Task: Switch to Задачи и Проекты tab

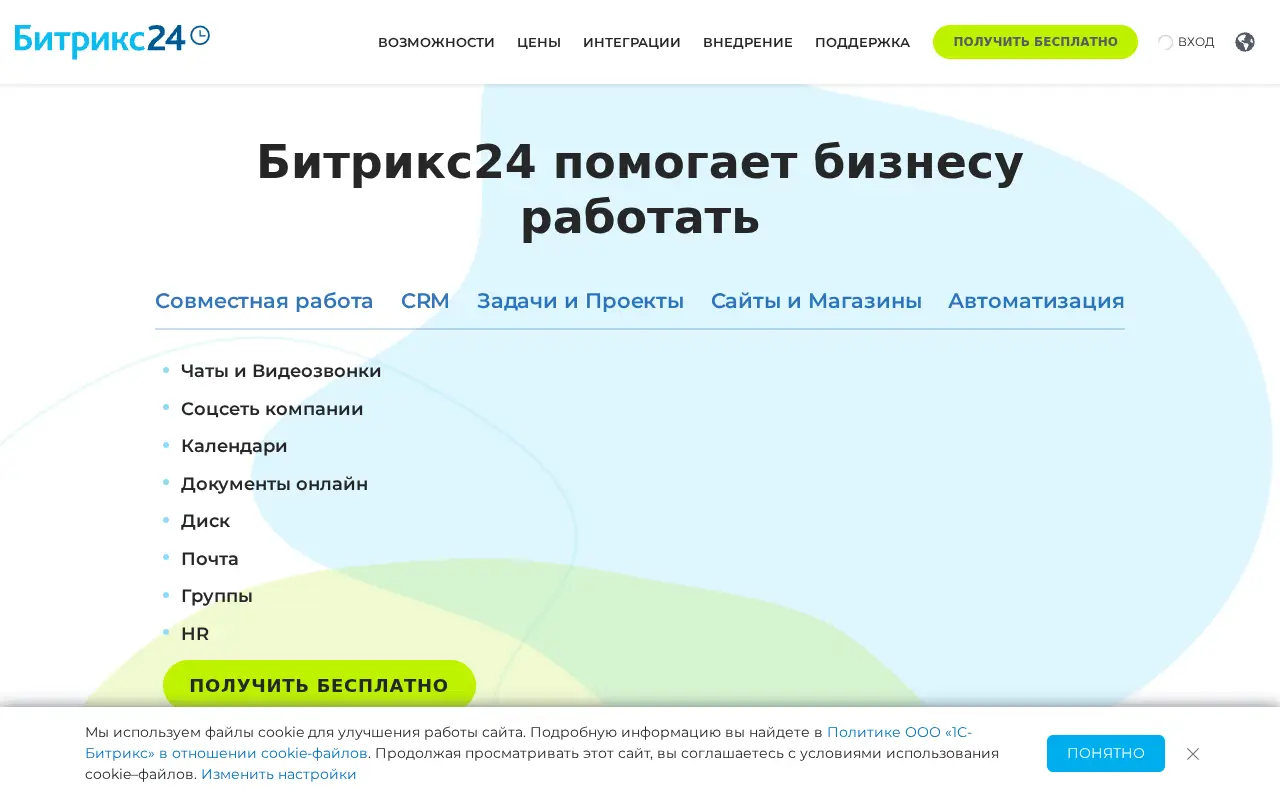Action: [x=580, y=301]
